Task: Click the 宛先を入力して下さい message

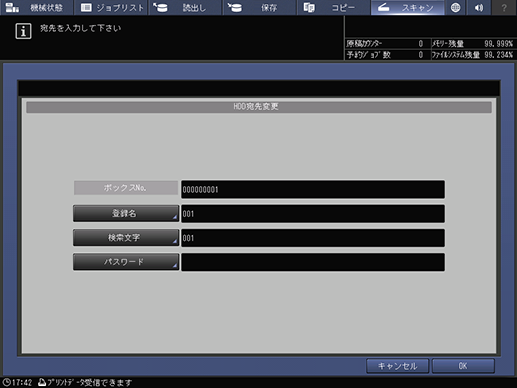Action: (81, 28)
